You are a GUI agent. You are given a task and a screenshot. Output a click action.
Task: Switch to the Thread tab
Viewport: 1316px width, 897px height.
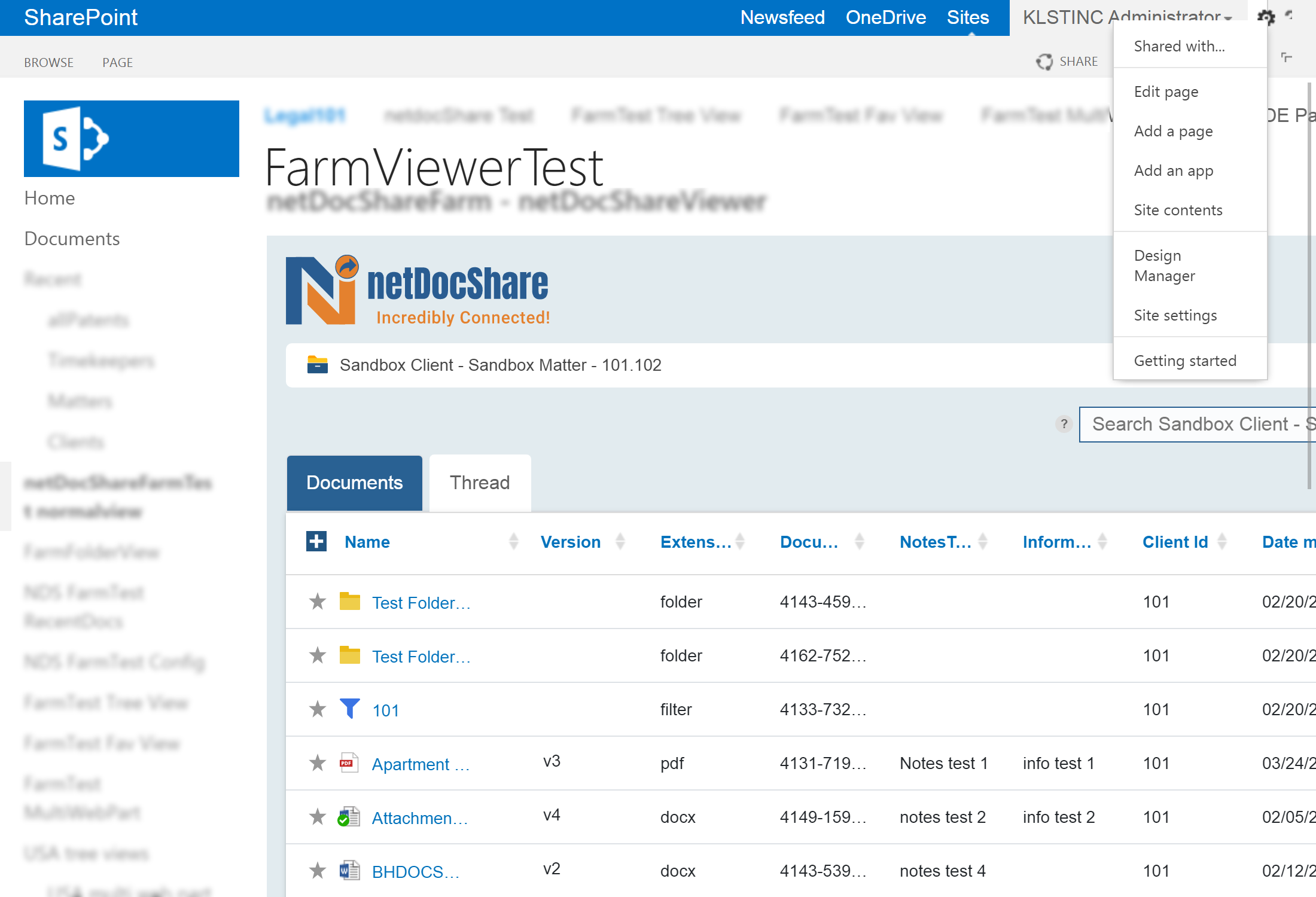tap(480, 483)
